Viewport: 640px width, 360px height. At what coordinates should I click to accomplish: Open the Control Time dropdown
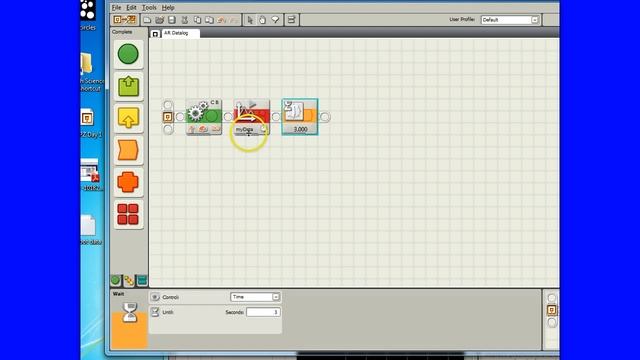(x=255, y=297)
